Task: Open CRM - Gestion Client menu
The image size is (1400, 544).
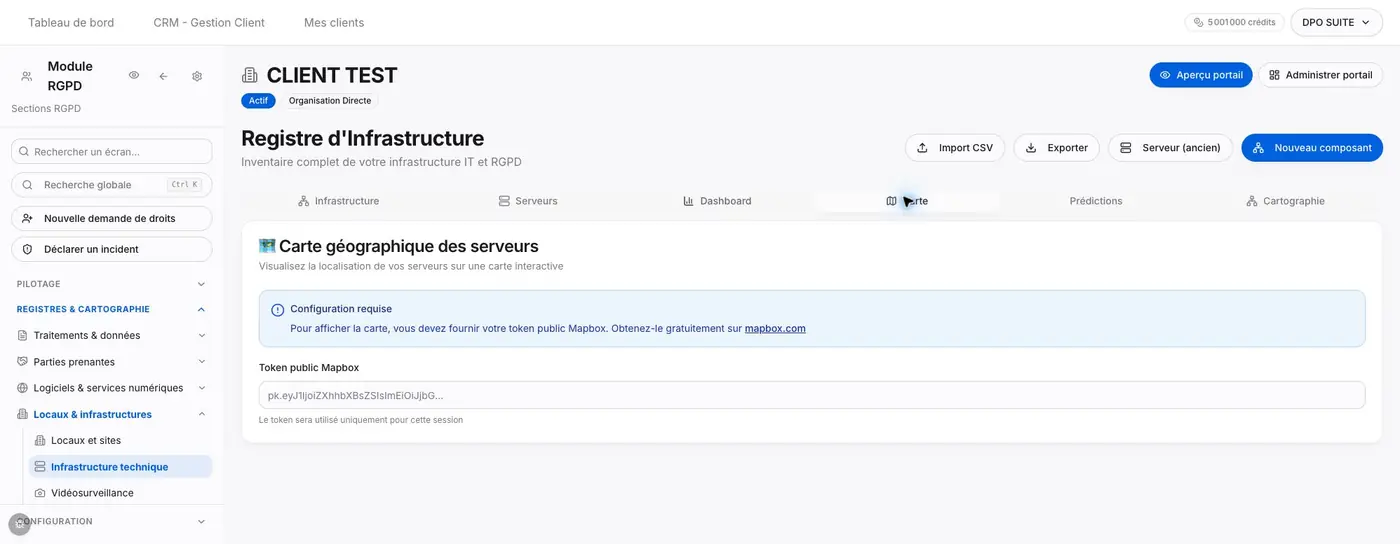Action: (209, 22)
